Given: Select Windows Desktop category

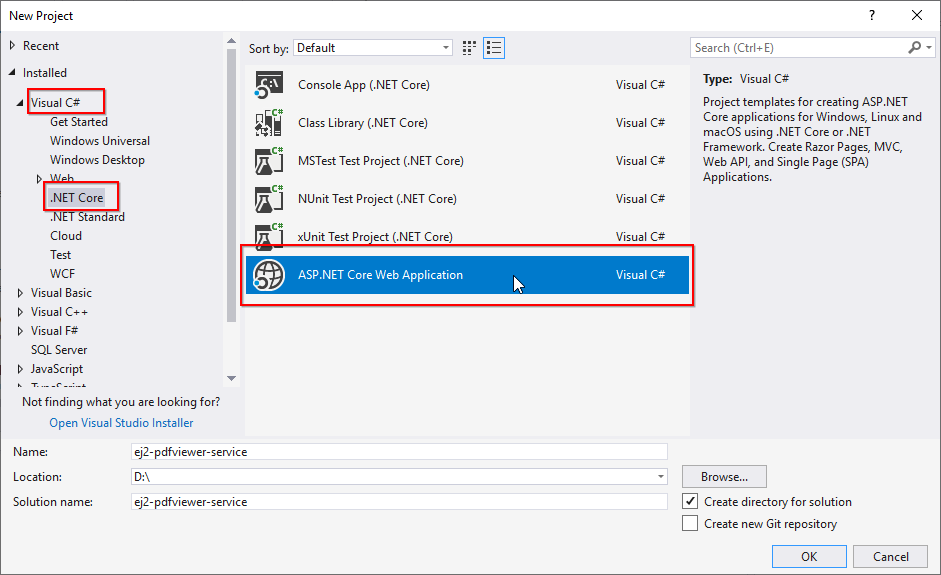Looking at the screenshot, I should pyautogui.click(x=97, y=160).
